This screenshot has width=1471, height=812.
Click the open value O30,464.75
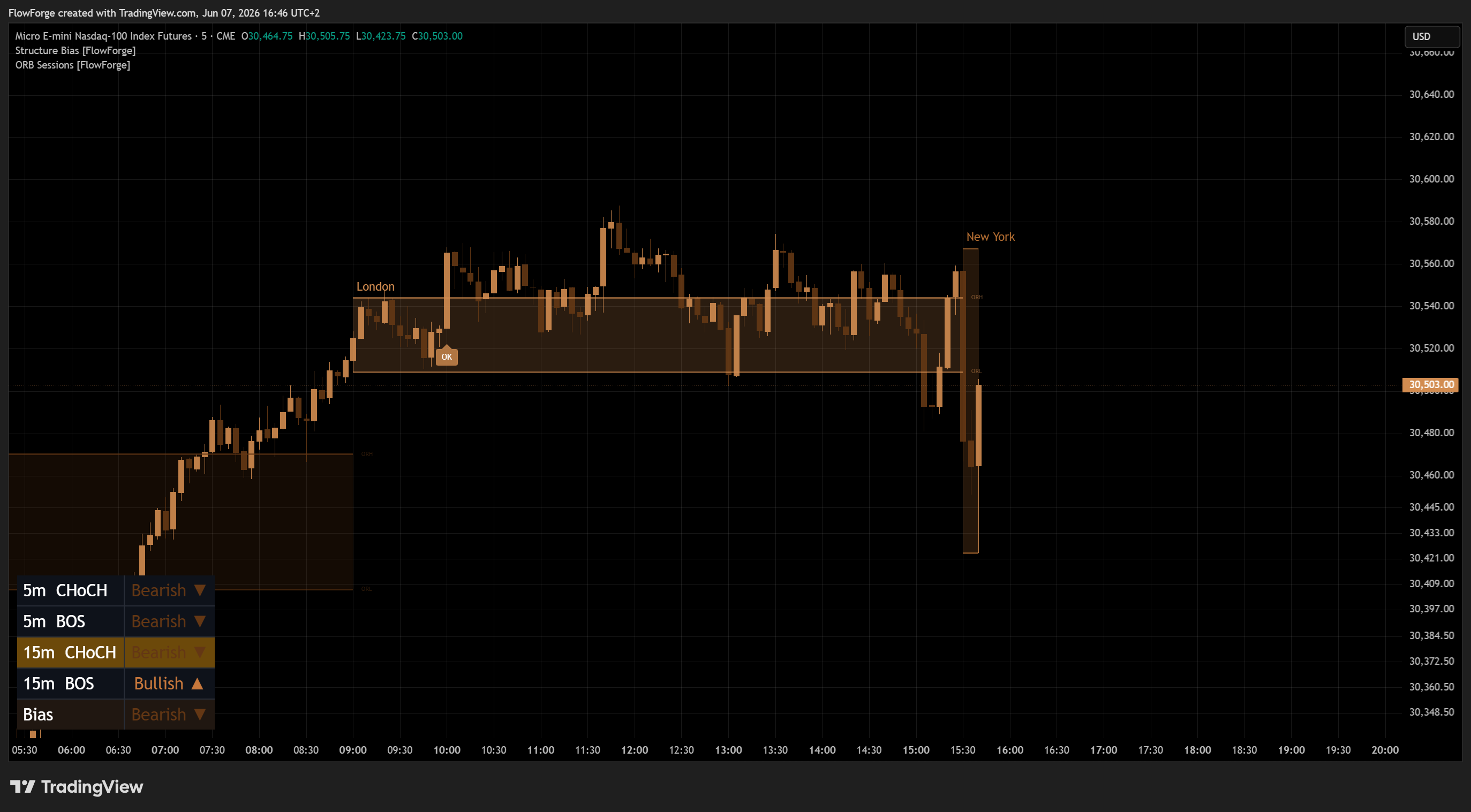267,36
